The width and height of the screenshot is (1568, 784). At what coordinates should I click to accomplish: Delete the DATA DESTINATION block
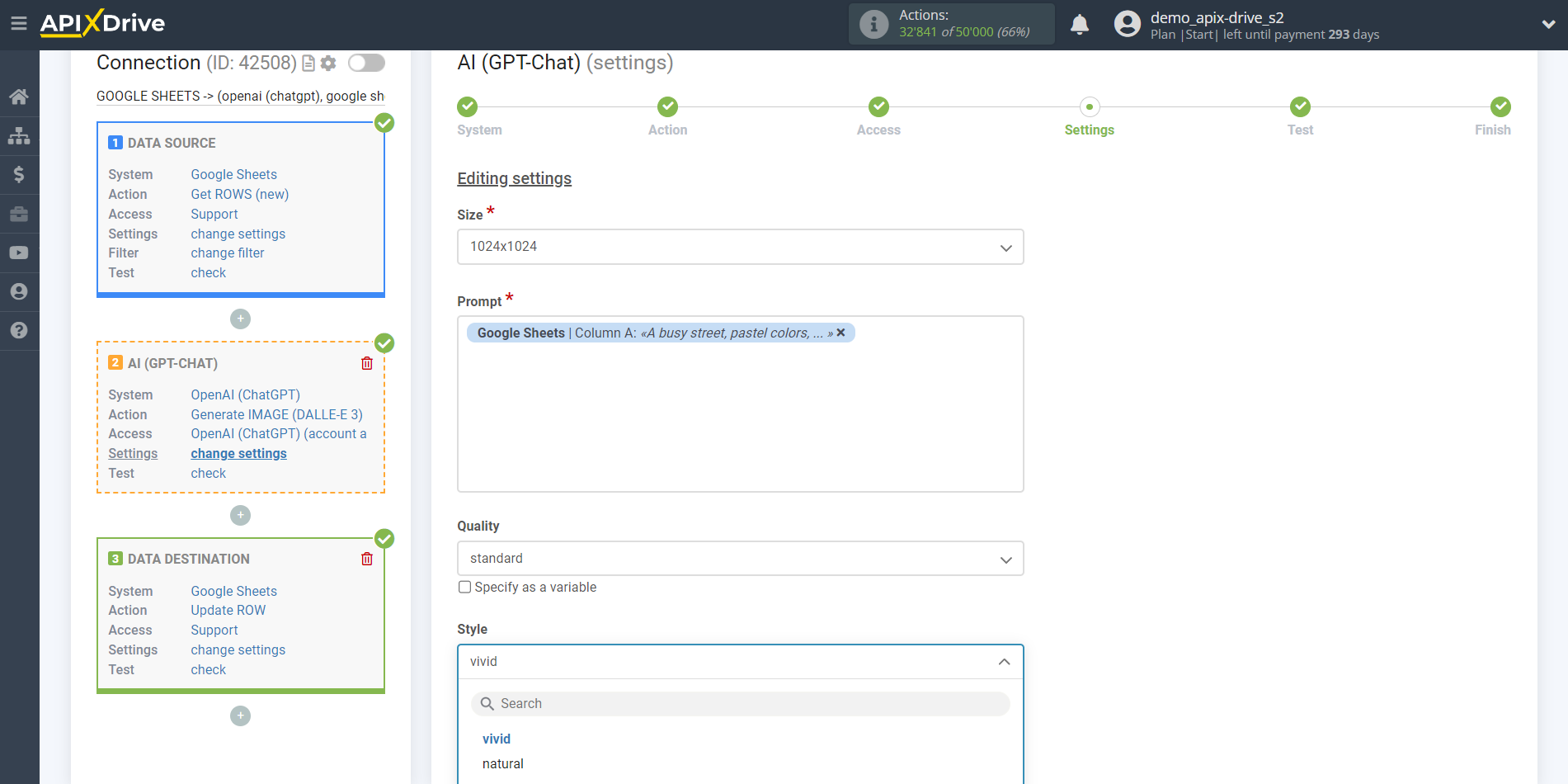click(x=367, y=559)
